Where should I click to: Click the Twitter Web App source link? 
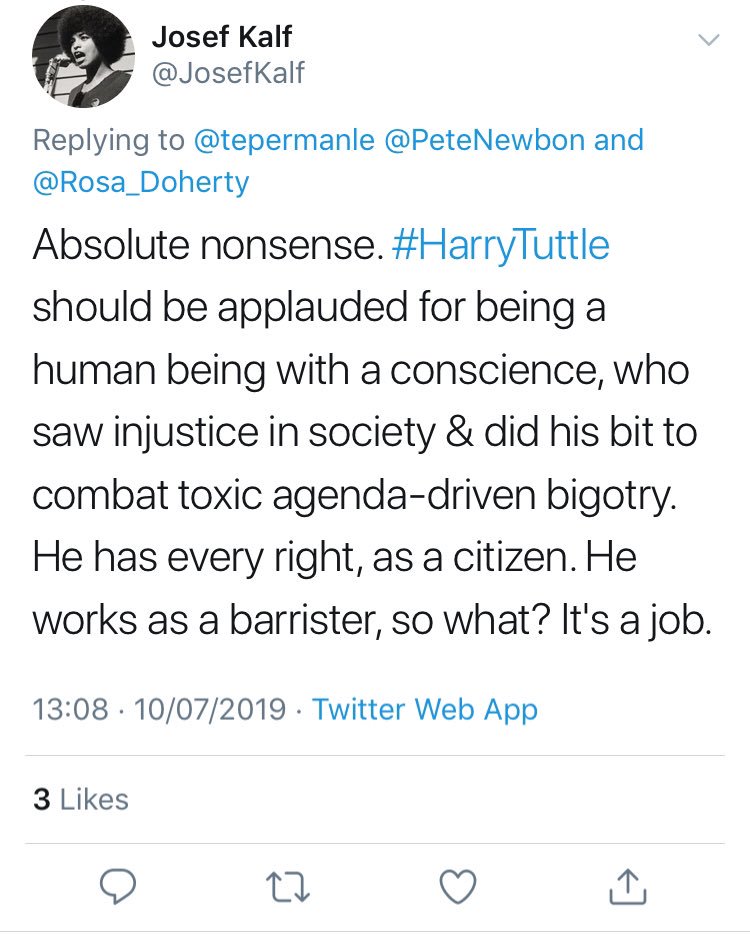[x=424, y=709]
